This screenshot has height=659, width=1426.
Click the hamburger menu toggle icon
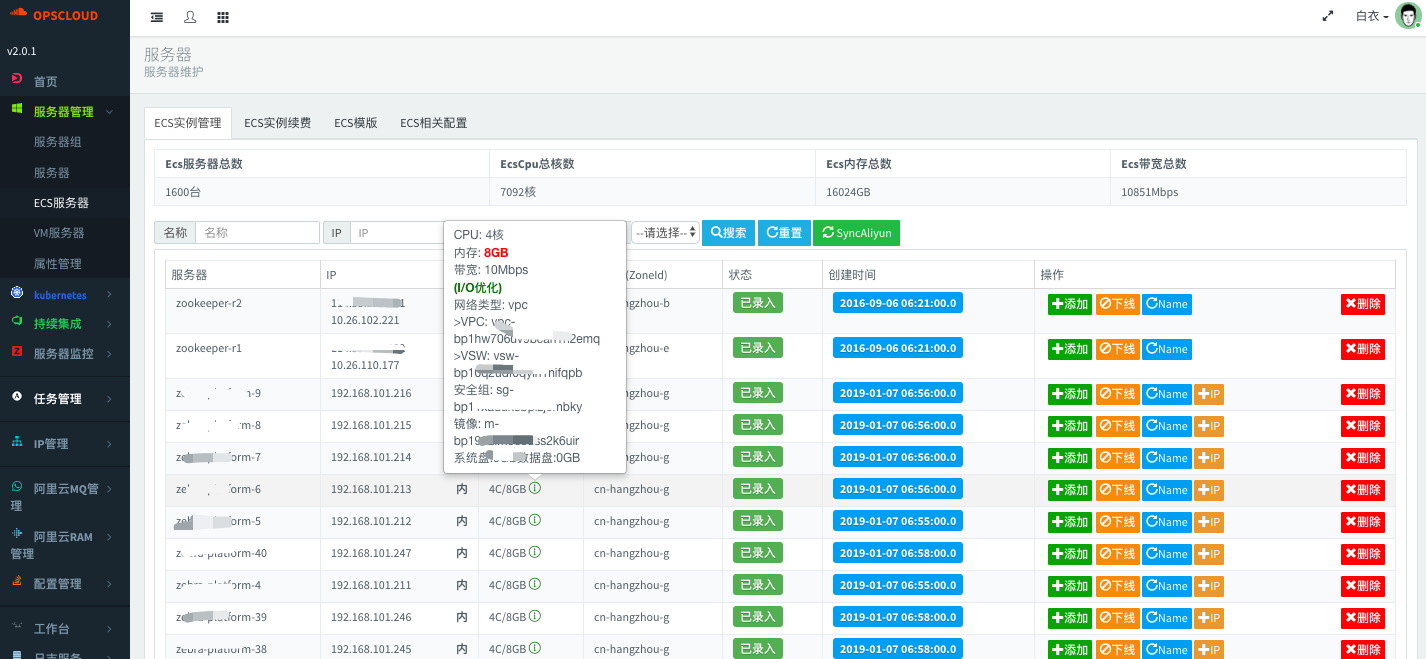pyautogui.click(x=157, y=18)
